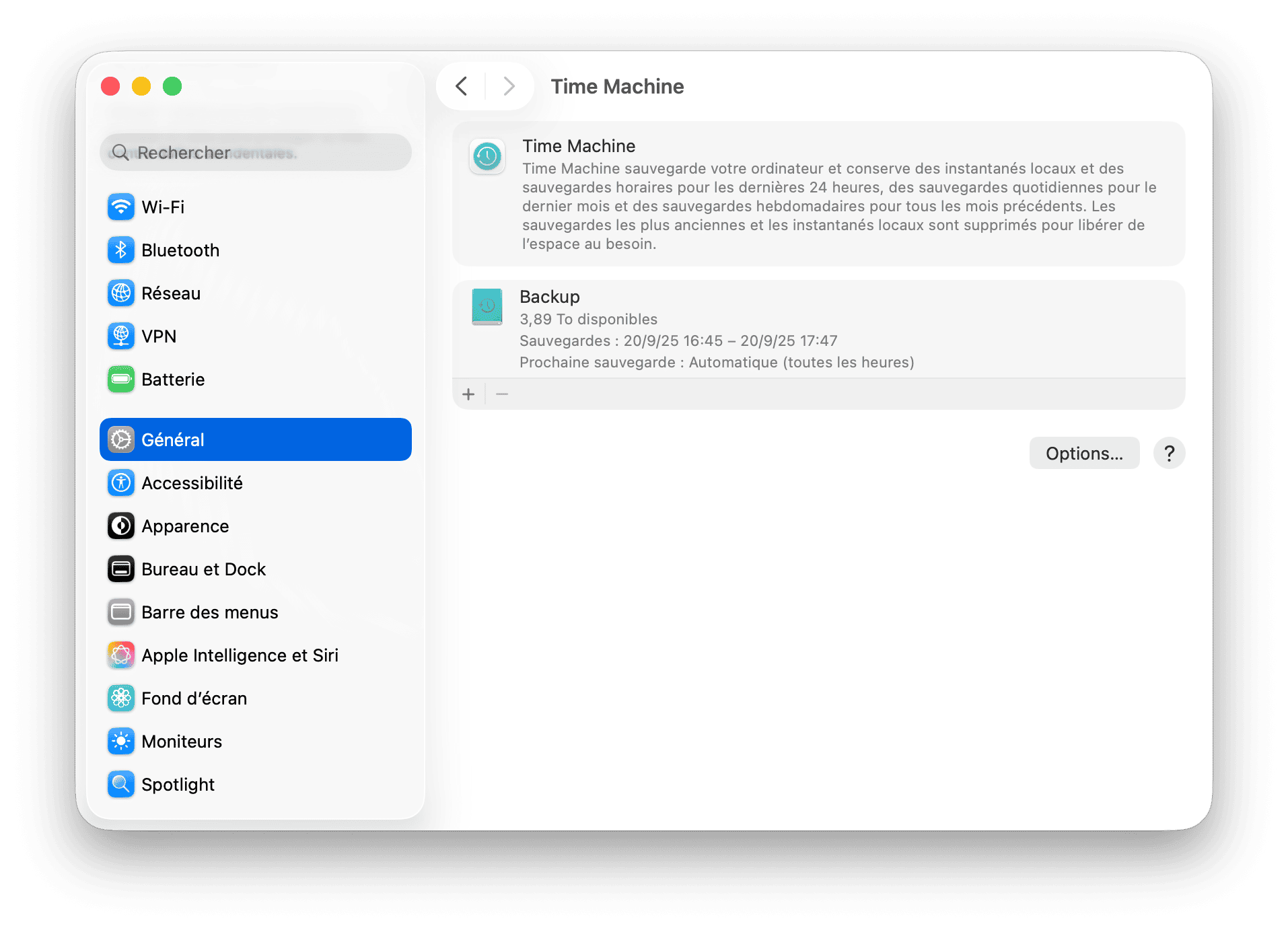This screenshot has height=930, width=1288.
Task: Select Bureau et Dock settings
Action: click(203, 569)
